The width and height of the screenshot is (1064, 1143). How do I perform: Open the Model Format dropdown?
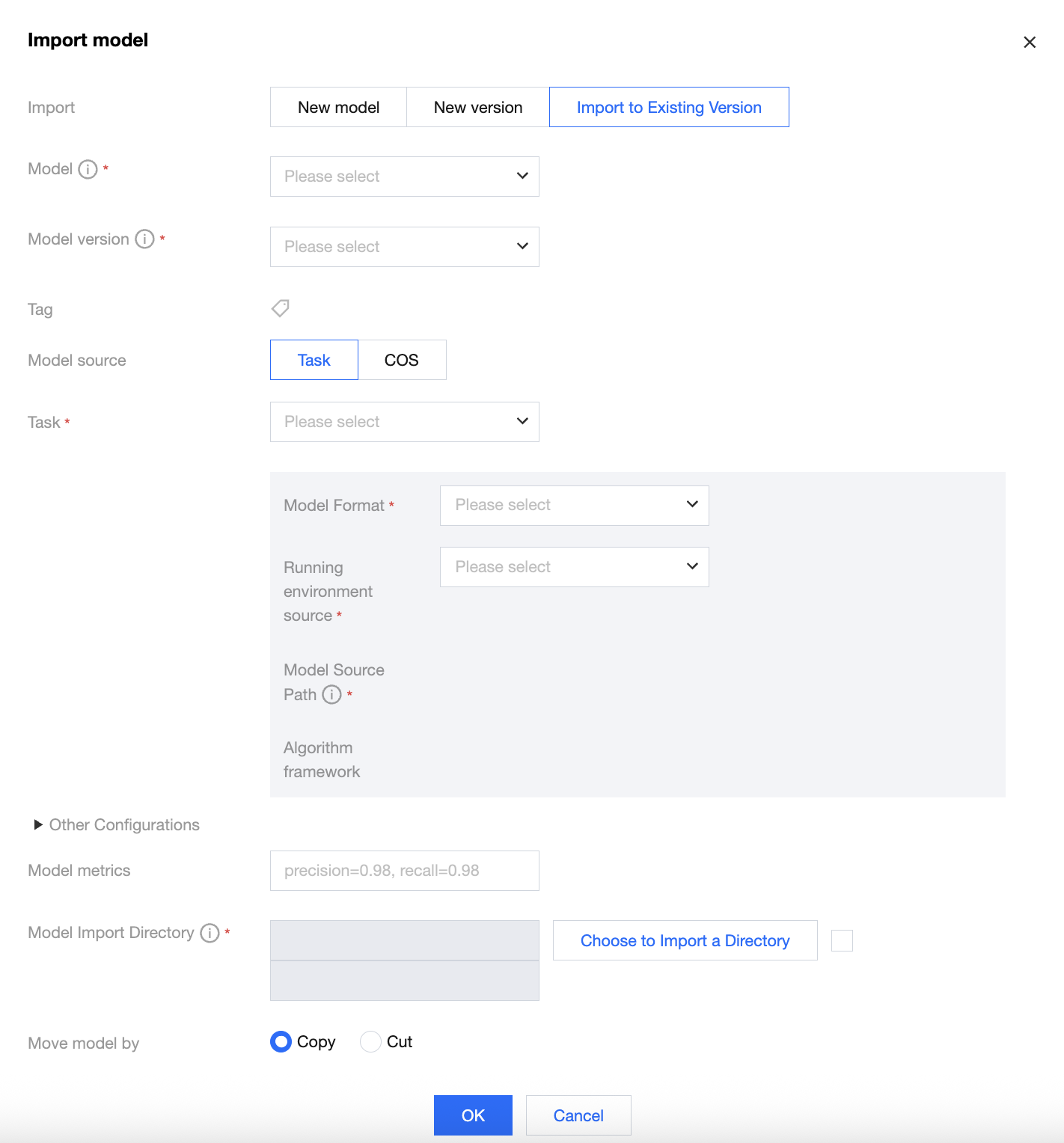click(574, 506)
